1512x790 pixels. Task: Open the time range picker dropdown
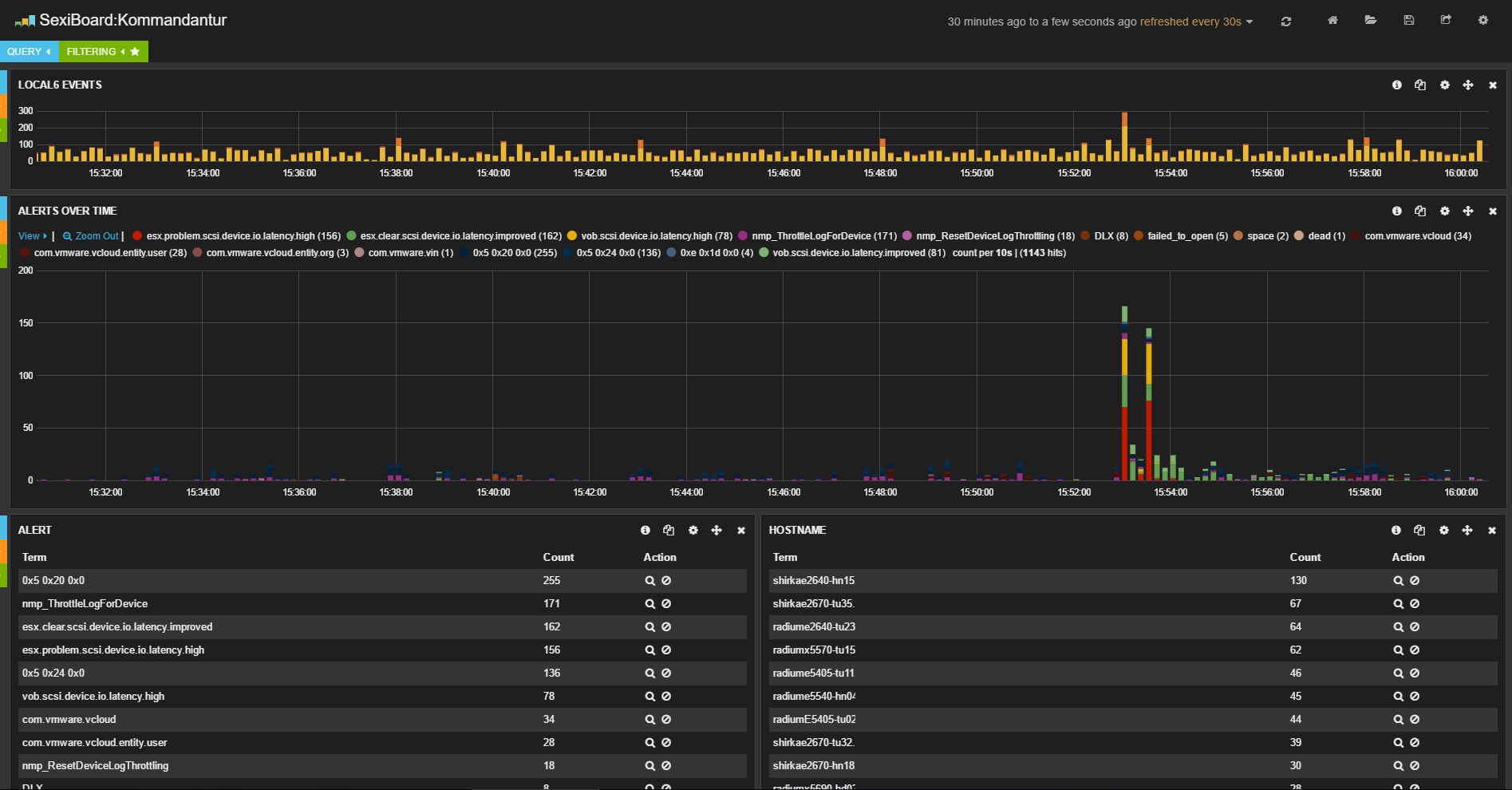[x=1099, y=22]
